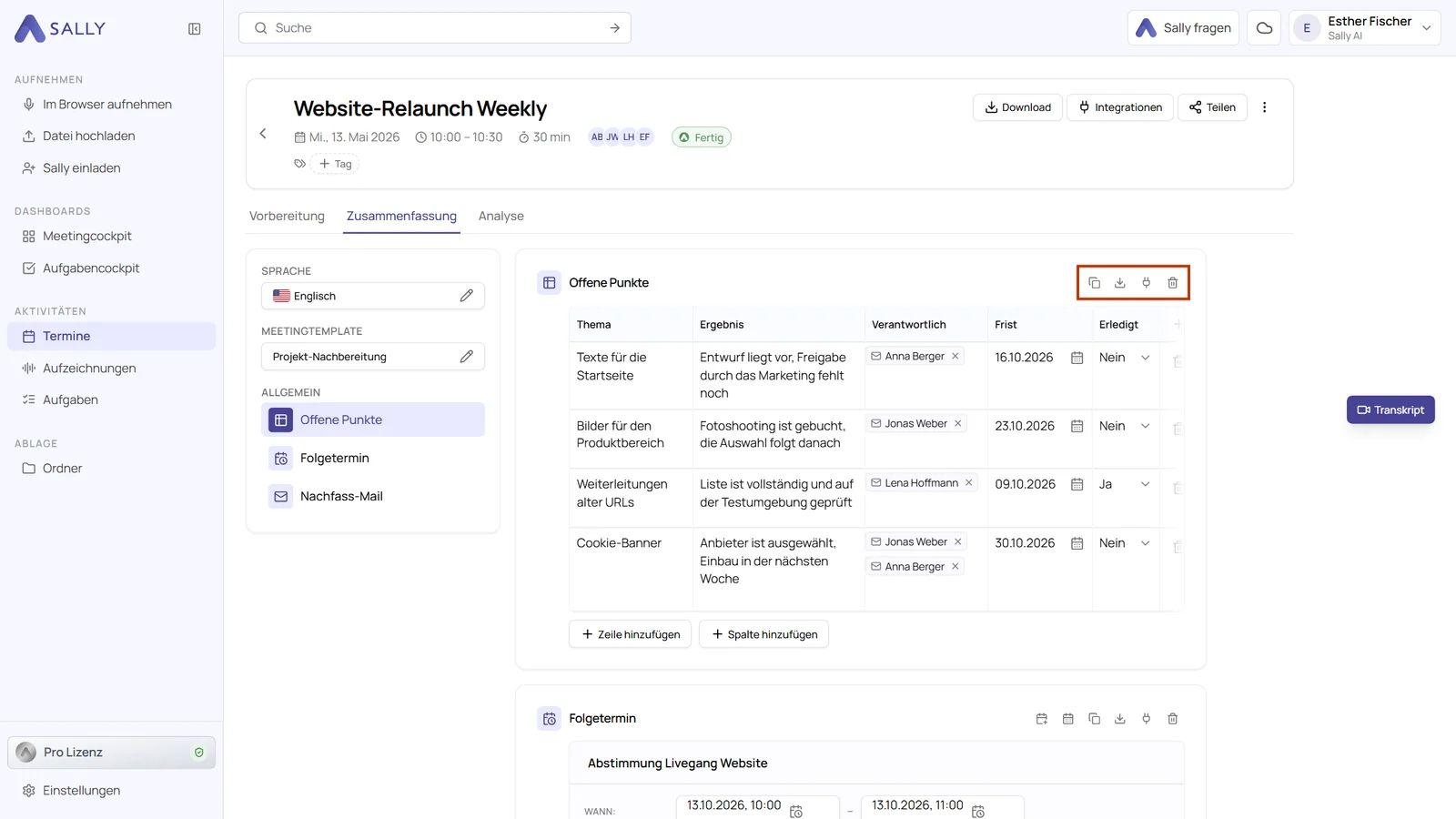Image resolution: width=1456 pixels, height=819 pixels.
Task: Open the Integrationen button
Action: pyautogui.click(x=1120, y=107)
